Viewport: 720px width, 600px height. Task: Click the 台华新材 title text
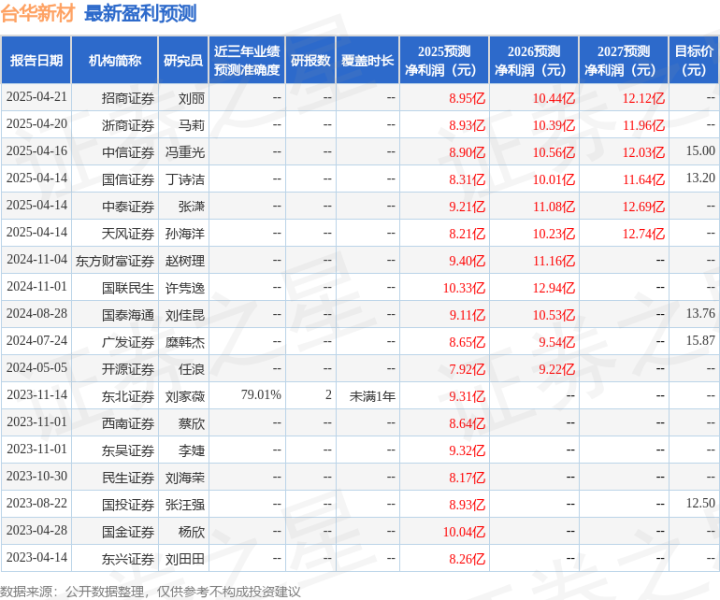click(38, 13)
